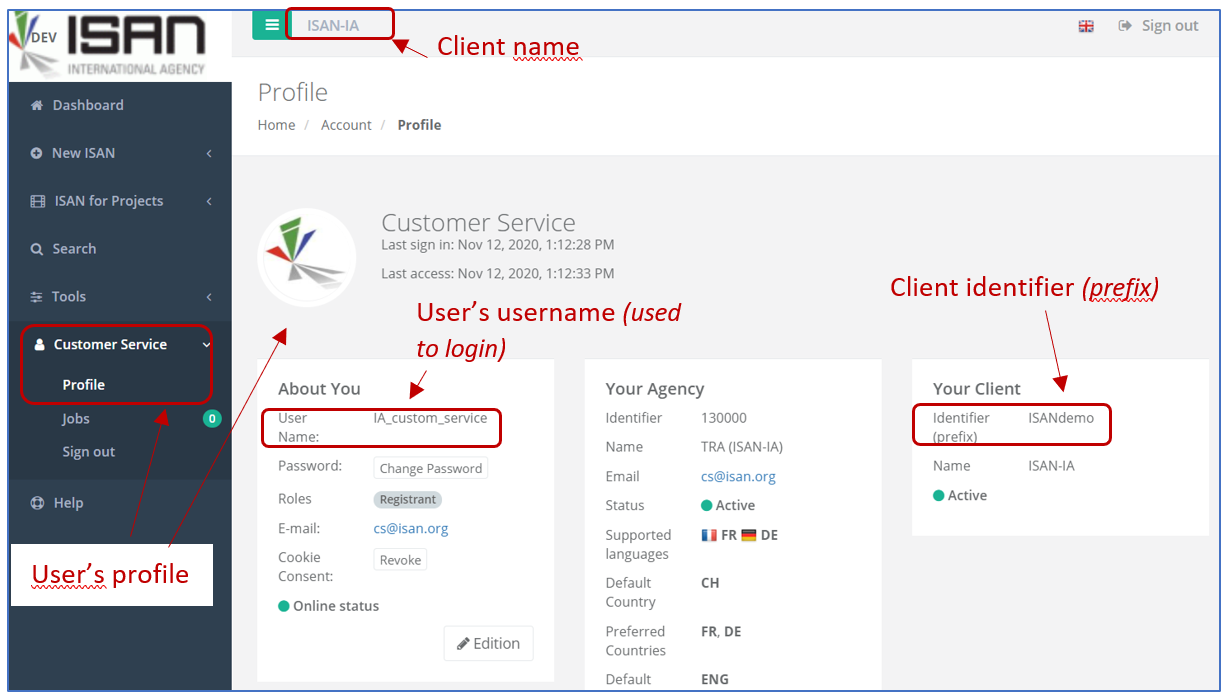The height and width of the screenshot is (693, 1225).
Task: Click the Active status in Your Agency
Action: (x=728, y=506)
